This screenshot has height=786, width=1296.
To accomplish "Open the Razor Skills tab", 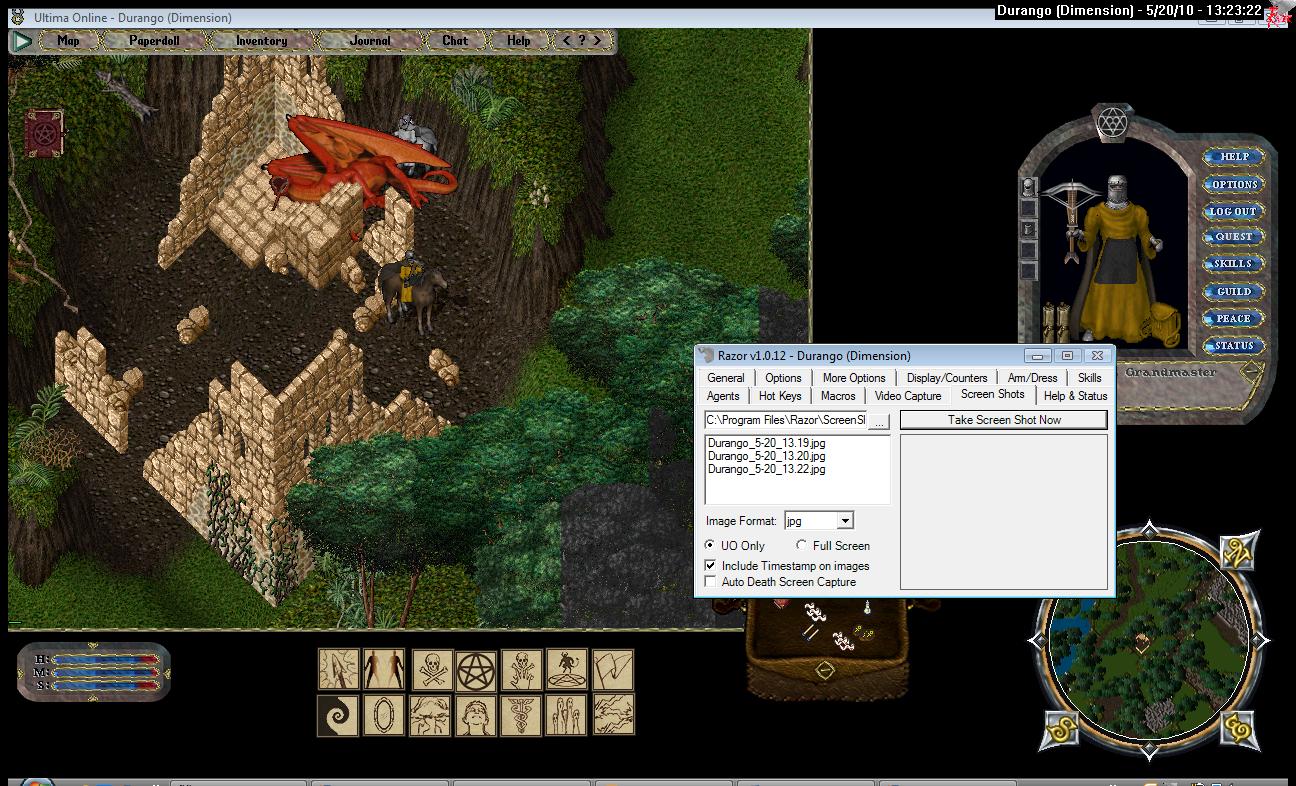I will point(1089,378).
